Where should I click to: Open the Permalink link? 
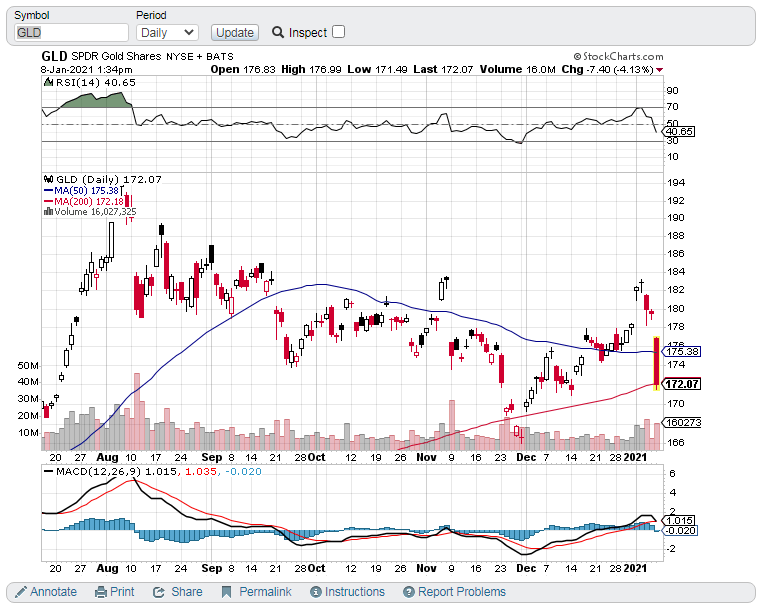(265, 592)
